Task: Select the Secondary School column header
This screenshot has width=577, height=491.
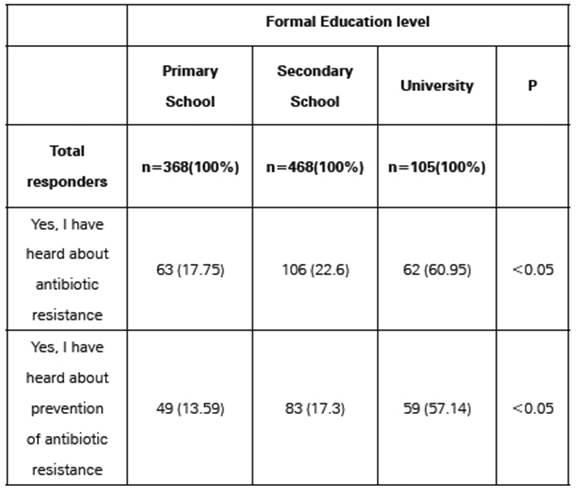Action: [315, 86]
